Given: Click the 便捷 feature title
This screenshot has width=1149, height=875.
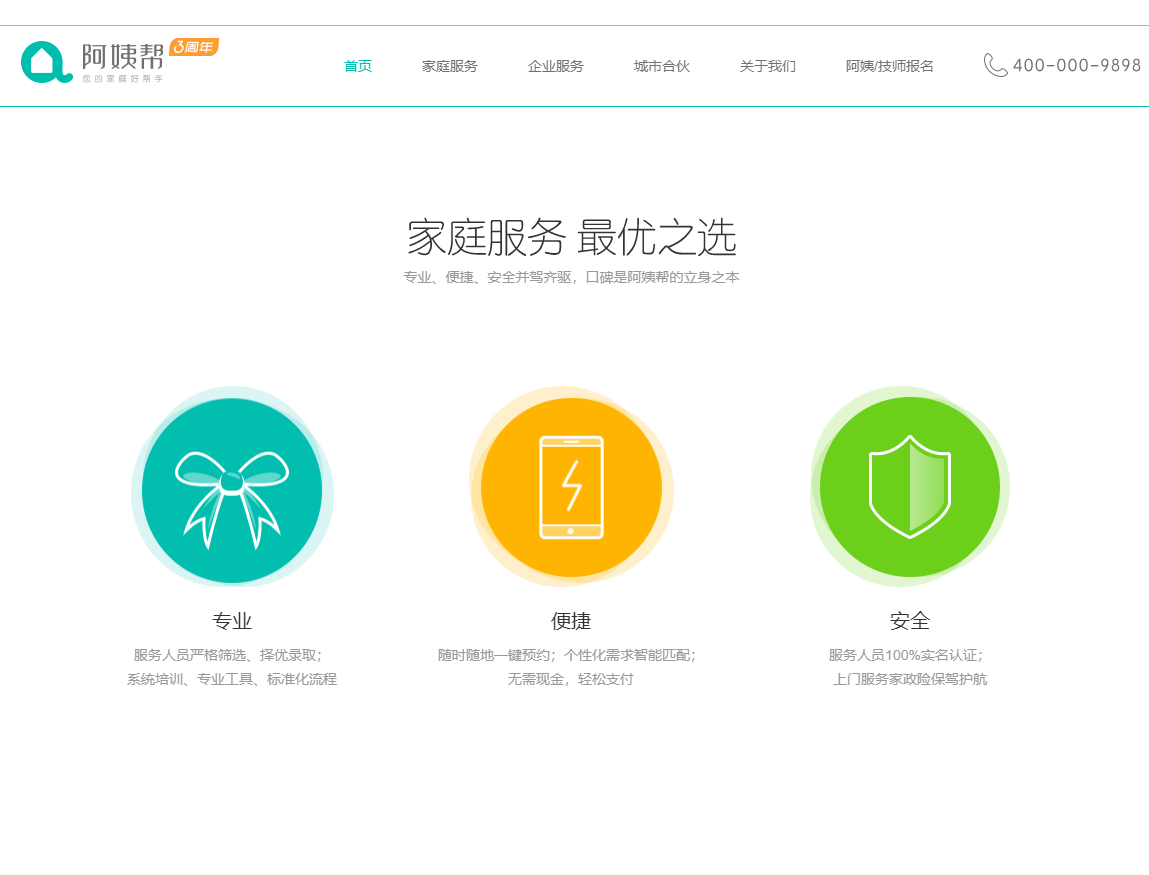Looking at the screenshot, I should 571,621.
